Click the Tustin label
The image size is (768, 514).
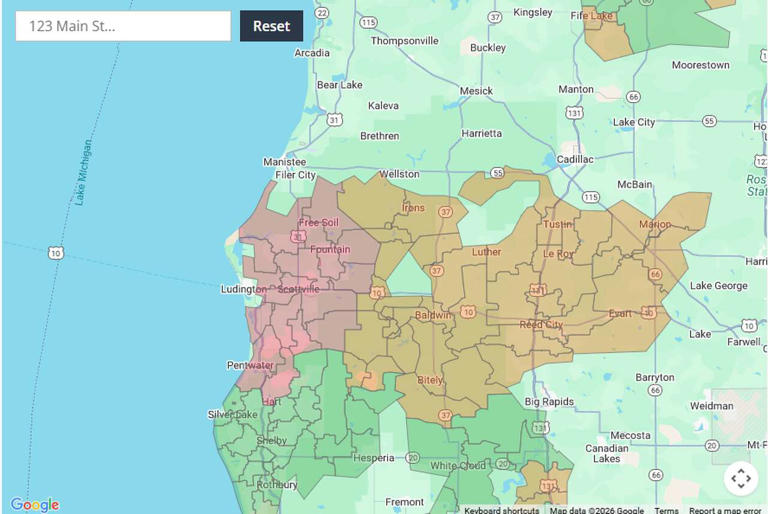point(557,224)
